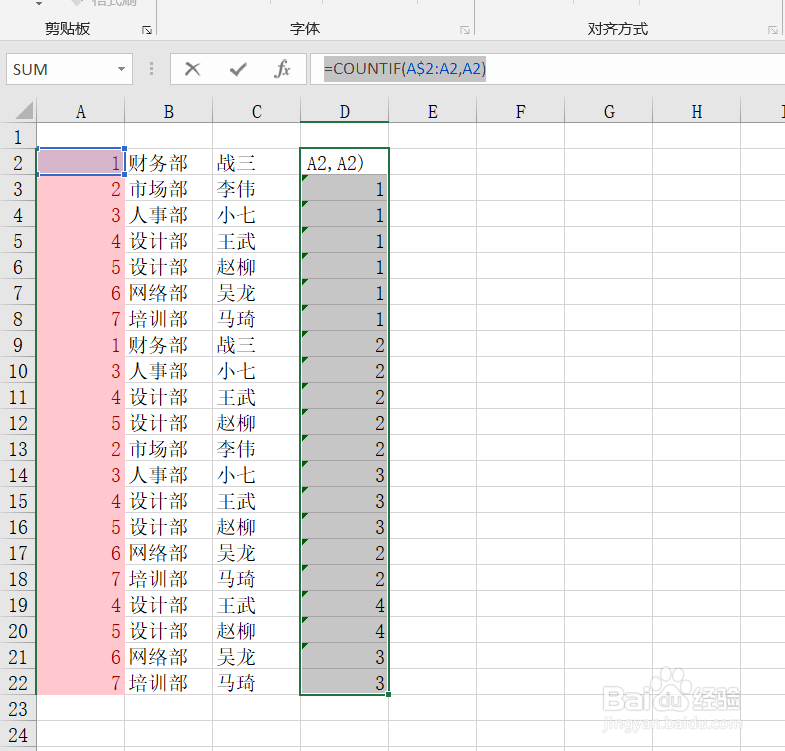785x751 pixels.
Task: Select row 22 header
Action: 18,683
